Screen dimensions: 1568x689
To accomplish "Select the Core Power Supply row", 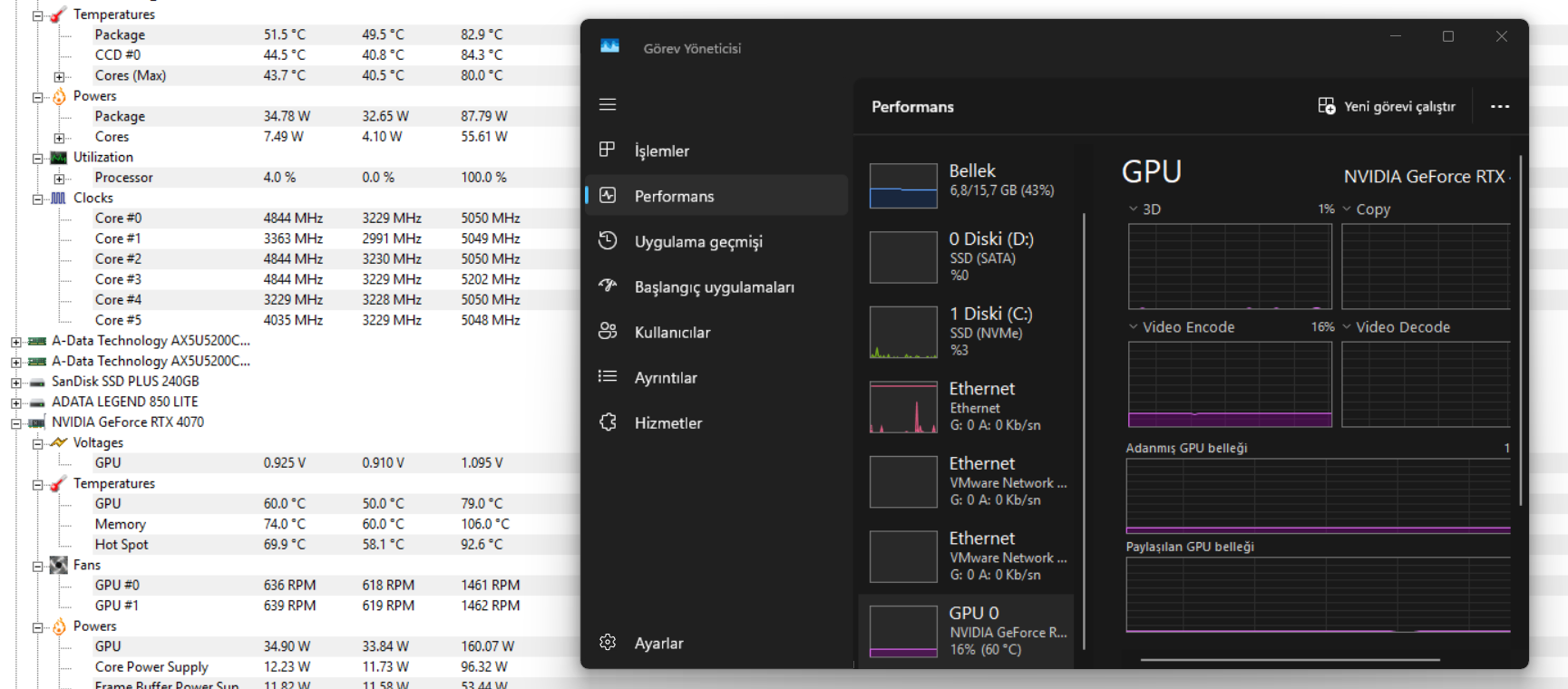I will pos(307,667).
